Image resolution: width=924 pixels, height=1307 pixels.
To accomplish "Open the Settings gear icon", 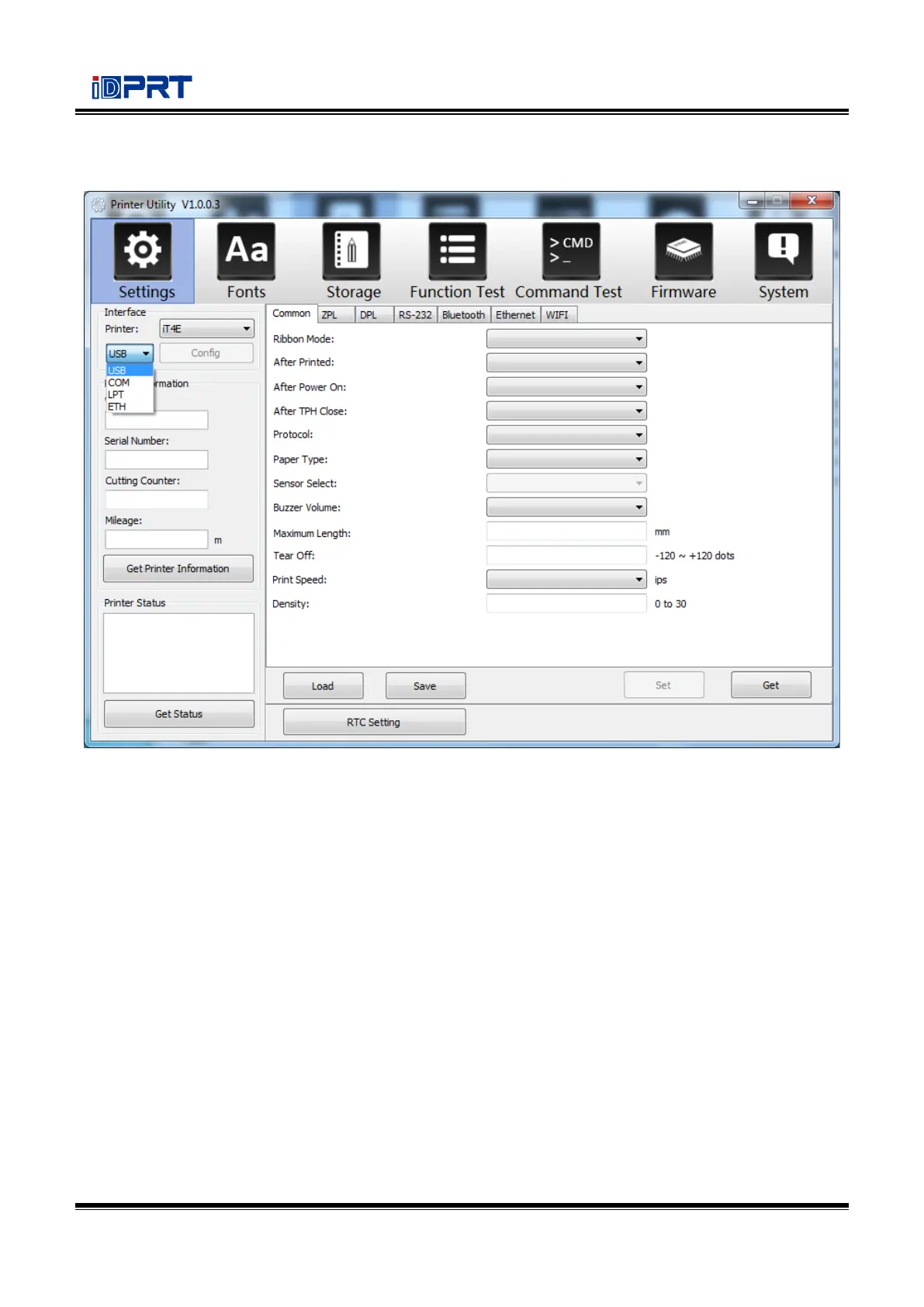I will tap(143, 251).
